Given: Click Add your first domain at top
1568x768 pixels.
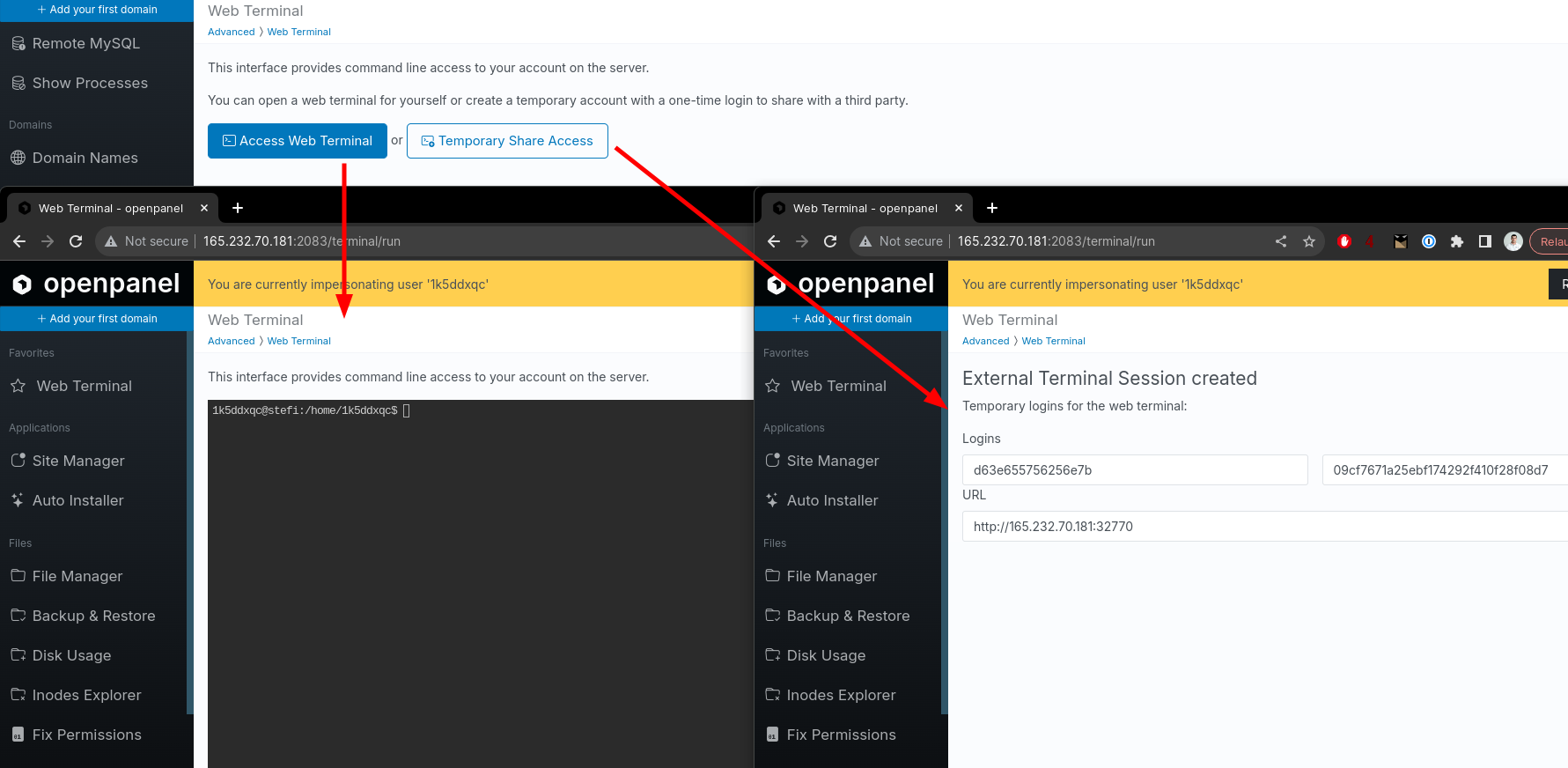Looking at the screenshot, I should pos(97,10).
